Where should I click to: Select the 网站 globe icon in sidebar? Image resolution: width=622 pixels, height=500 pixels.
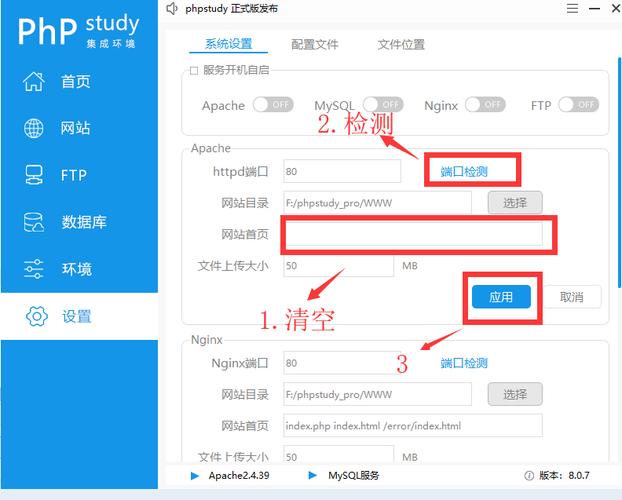coord(34,129)
